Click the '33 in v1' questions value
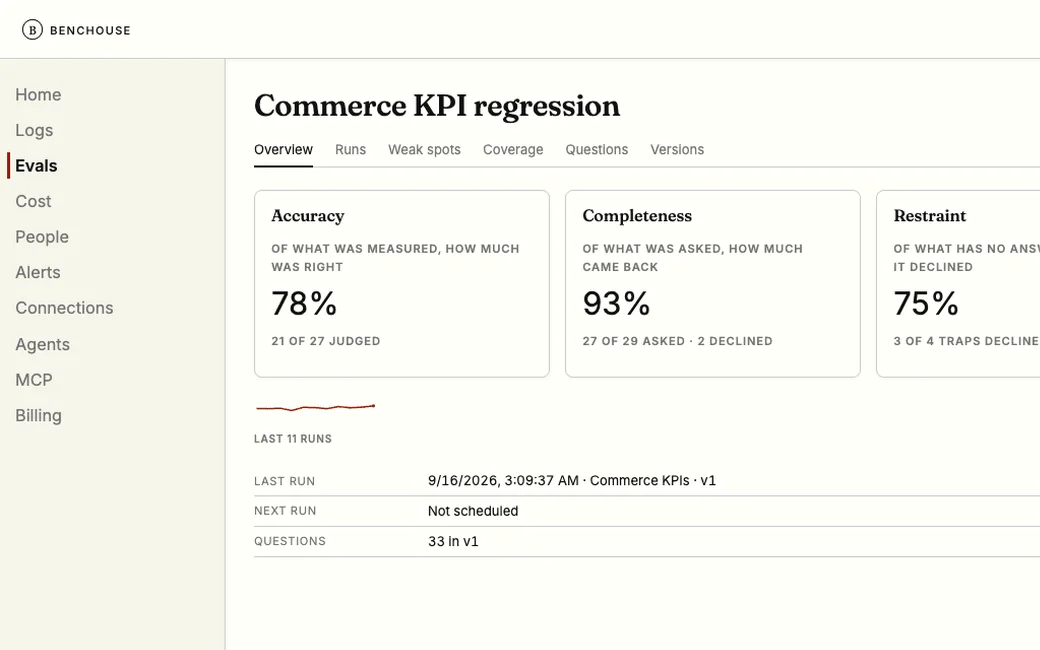 [x=453, y=541]
